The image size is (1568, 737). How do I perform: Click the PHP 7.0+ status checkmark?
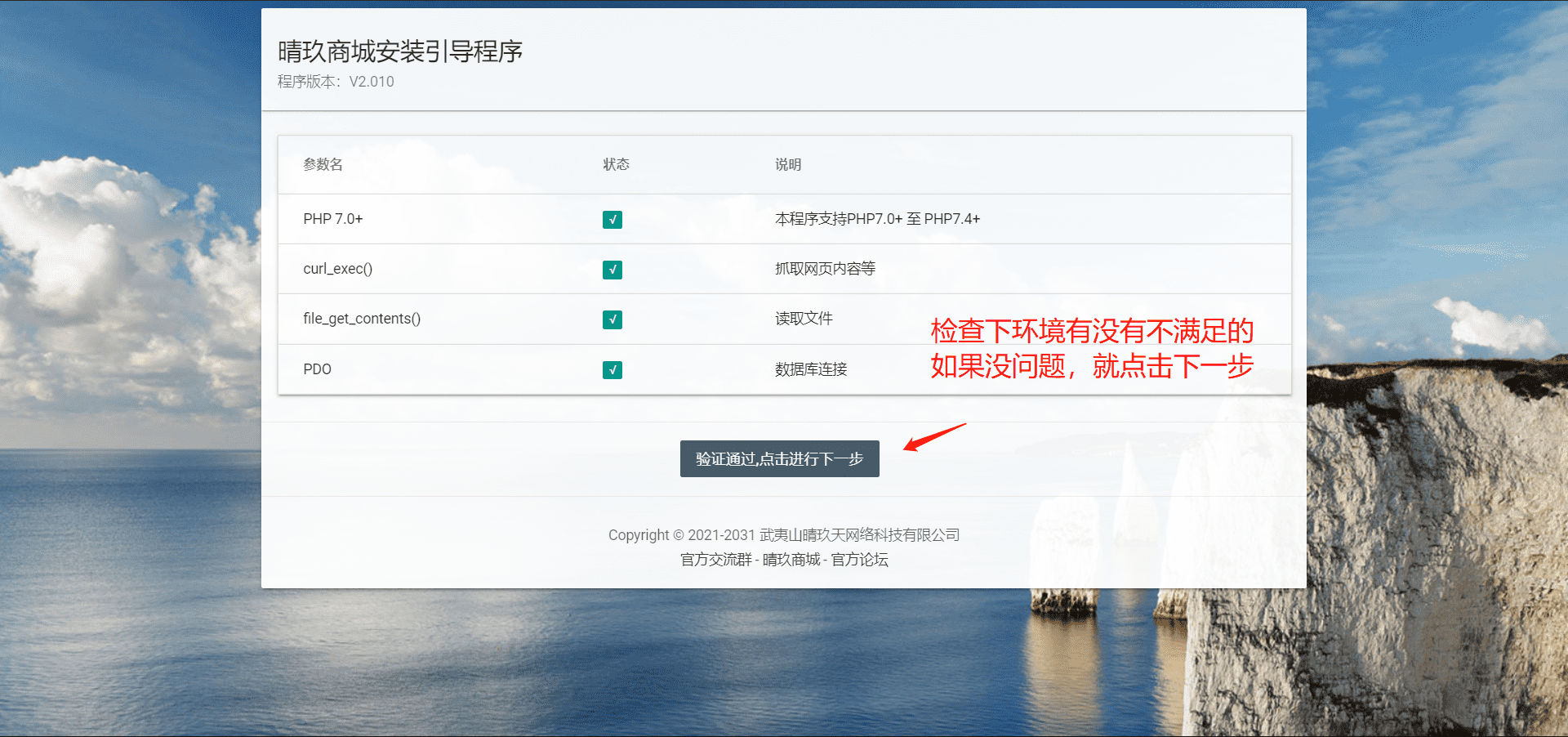(x=612, y=220)
